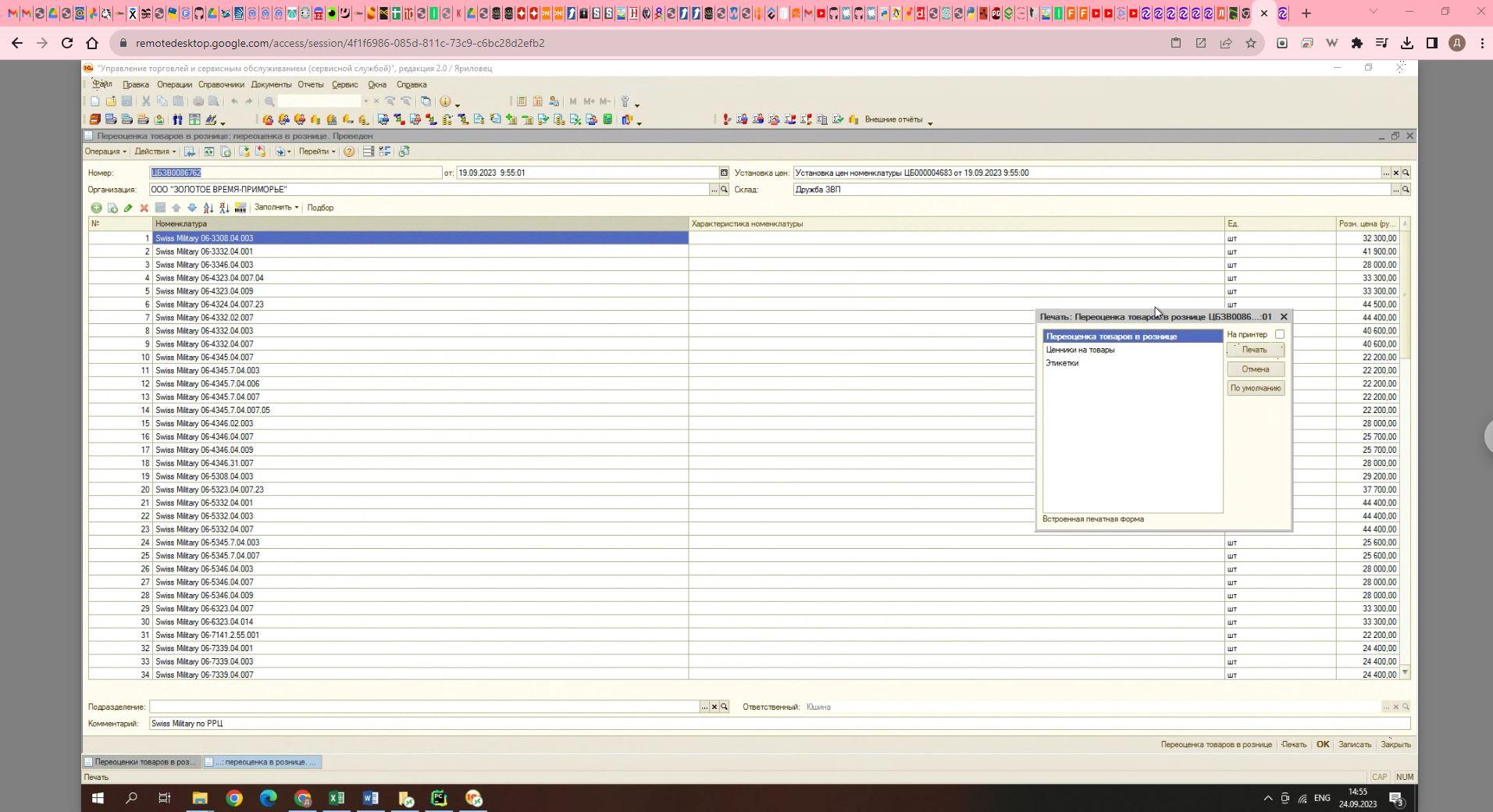Image resolution: width=1493 pixels, height=812 pixels.
Task: Expand the Внешние отчёты toolbar overflow arrow
Action: click(x=930, y=122)
